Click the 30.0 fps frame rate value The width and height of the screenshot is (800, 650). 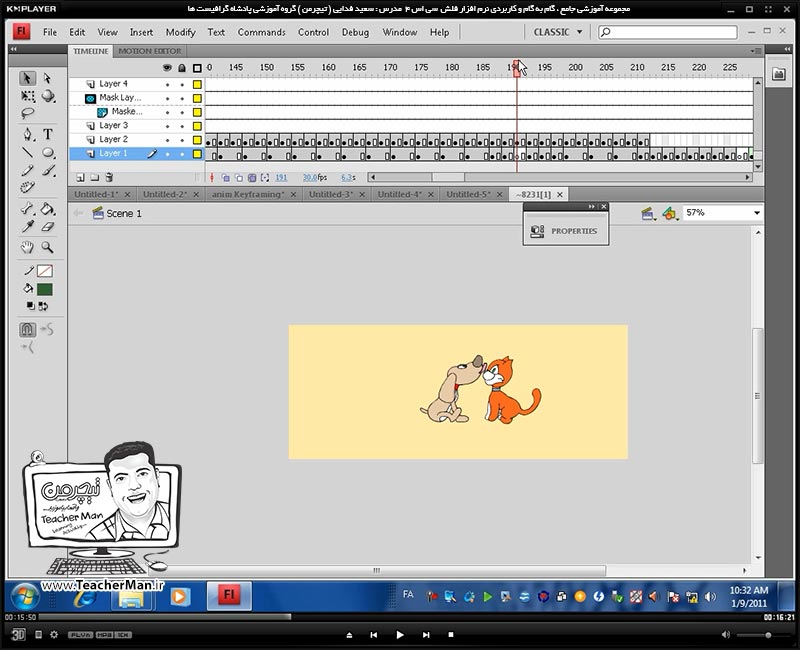pos(310,178)
